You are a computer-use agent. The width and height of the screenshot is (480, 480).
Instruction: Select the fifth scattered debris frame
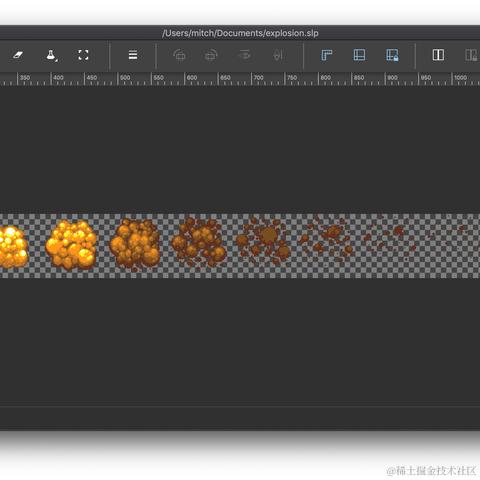[263, 242]
